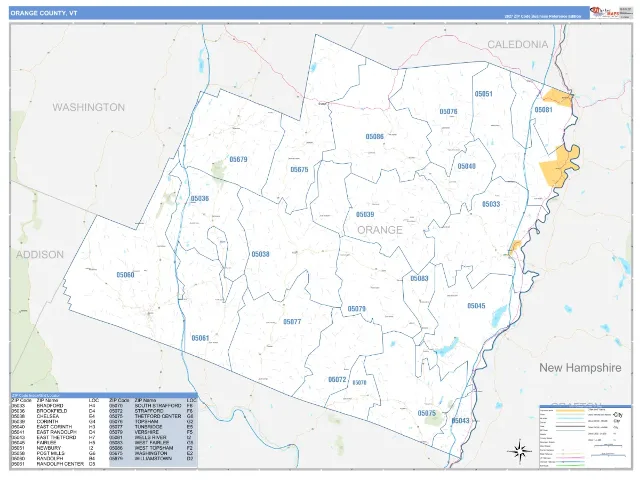Select ZIP code label 05061 on the map
This screenshot has height=480, width=640.
tap(200, 338)
